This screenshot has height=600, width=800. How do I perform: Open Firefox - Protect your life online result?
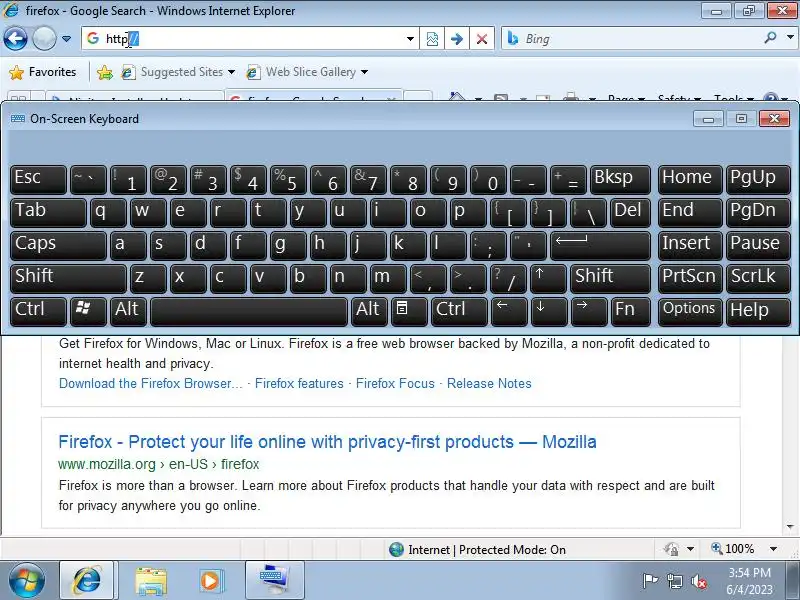(x=327, y=442)
